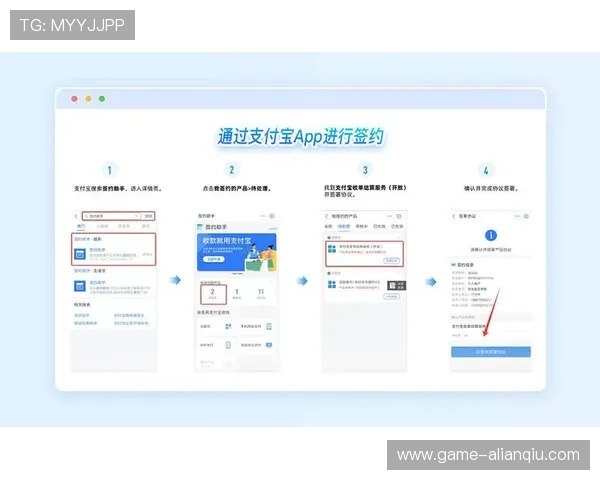Switch to the 审核中 tab

pos(362,226)
